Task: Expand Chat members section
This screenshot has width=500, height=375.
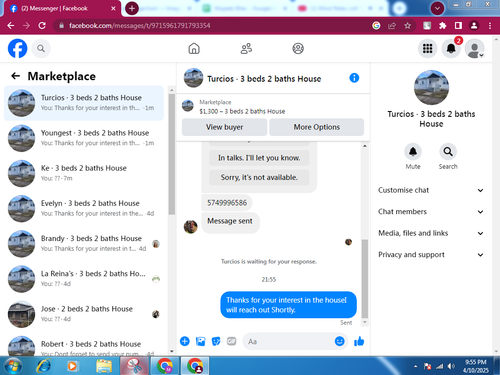Action: pyautogui.click(x=431, y=212)
